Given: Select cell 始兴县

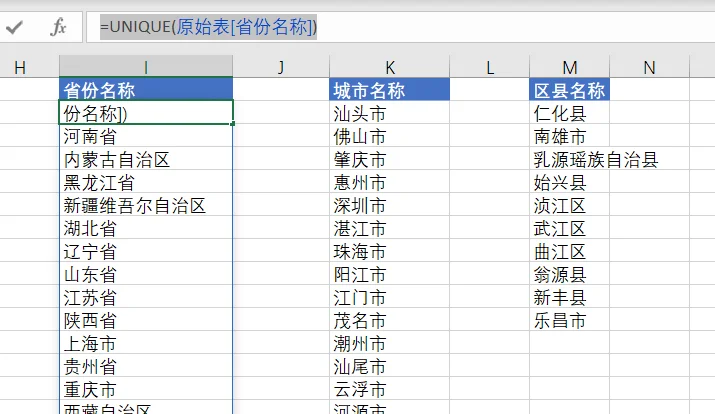Looking at the screenshot, I should (x=570, y=181).
